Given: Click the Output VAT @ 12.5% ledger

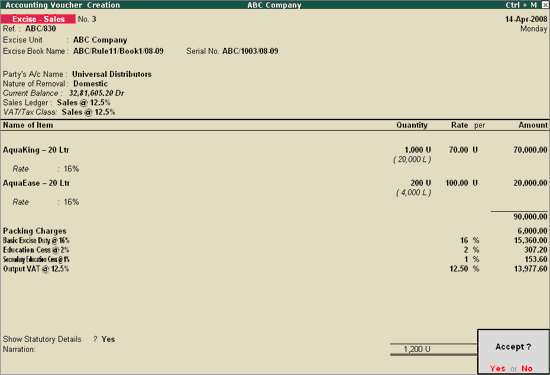Looking at the screenshot, I should [36, 269].
